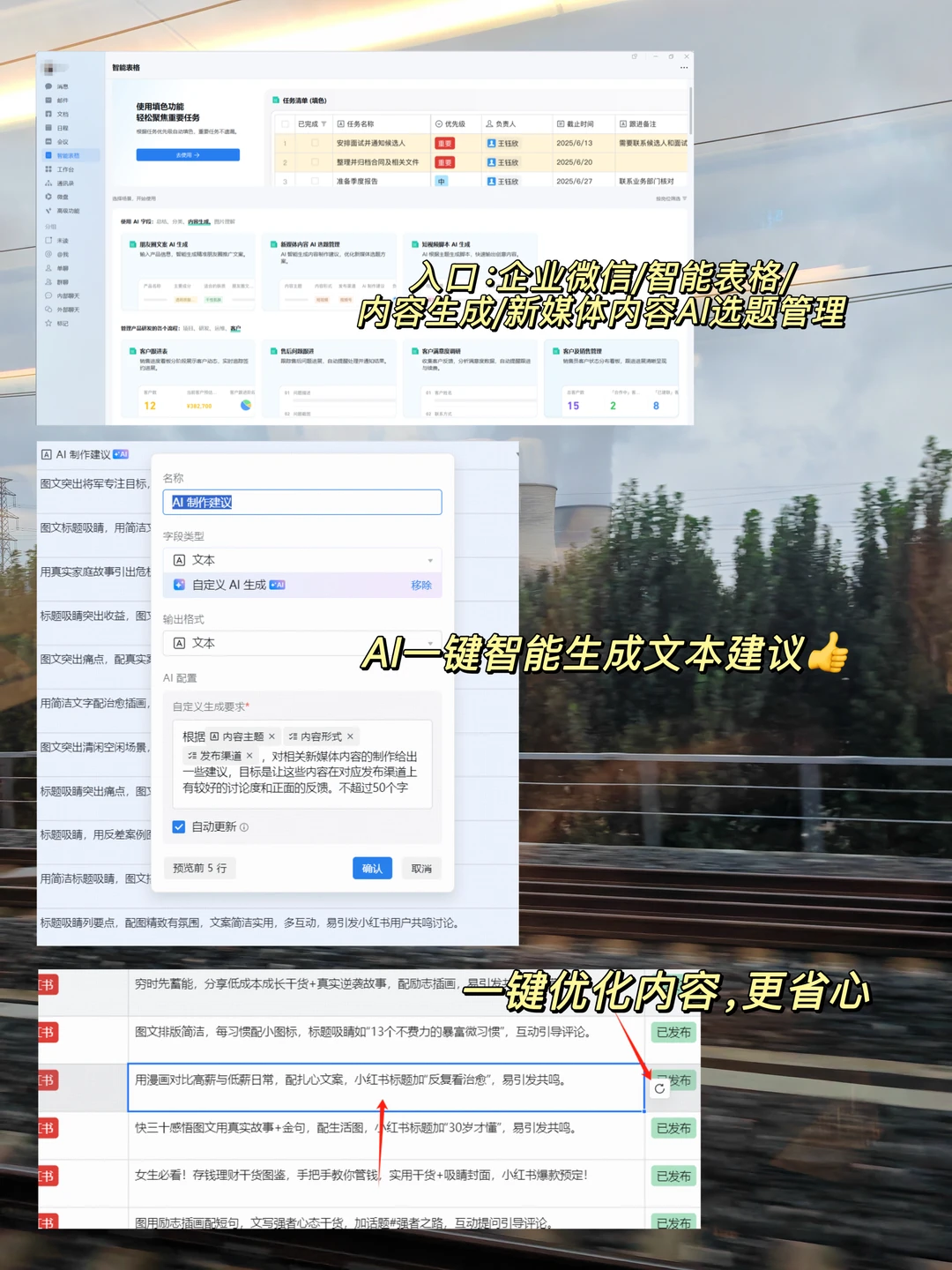Click 已发布 tag in the 图文排版简洁 row
Image resolution: width=952 pixels, height=1270 pixels.
click(673, 1032)
